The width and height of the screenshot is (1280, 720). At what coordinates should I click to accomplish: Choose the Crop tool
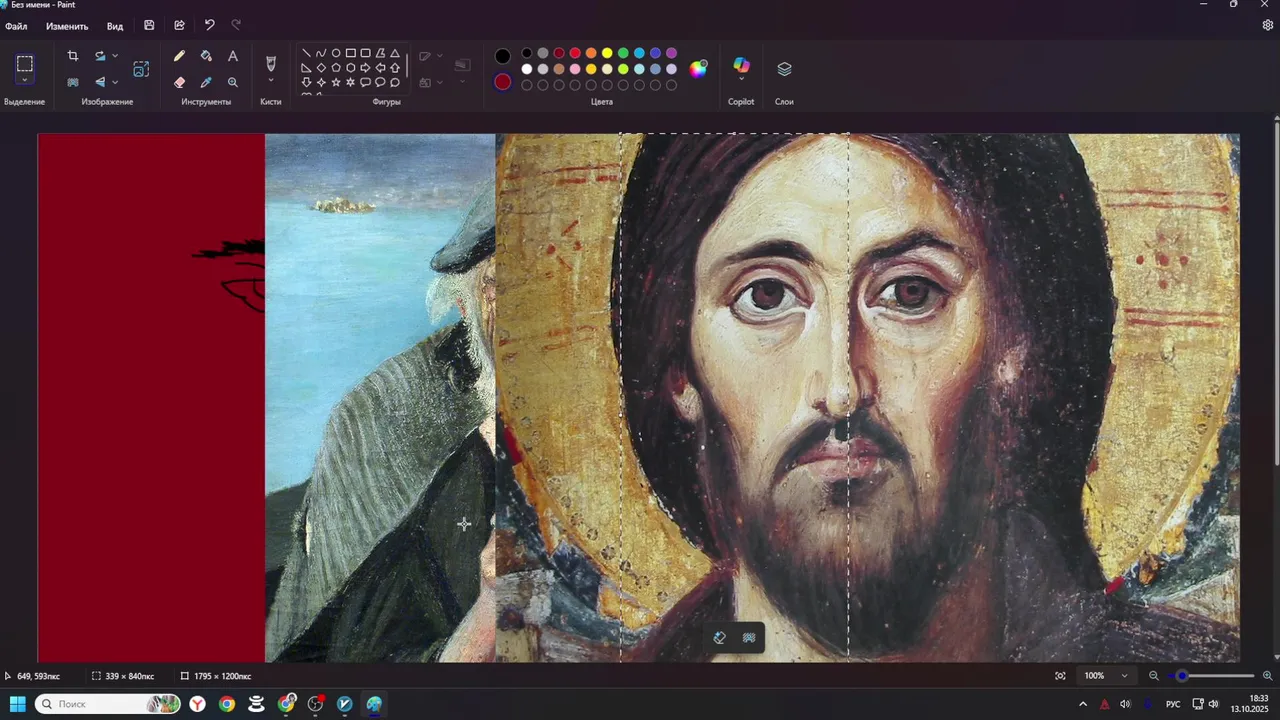(x=73, y=56)
